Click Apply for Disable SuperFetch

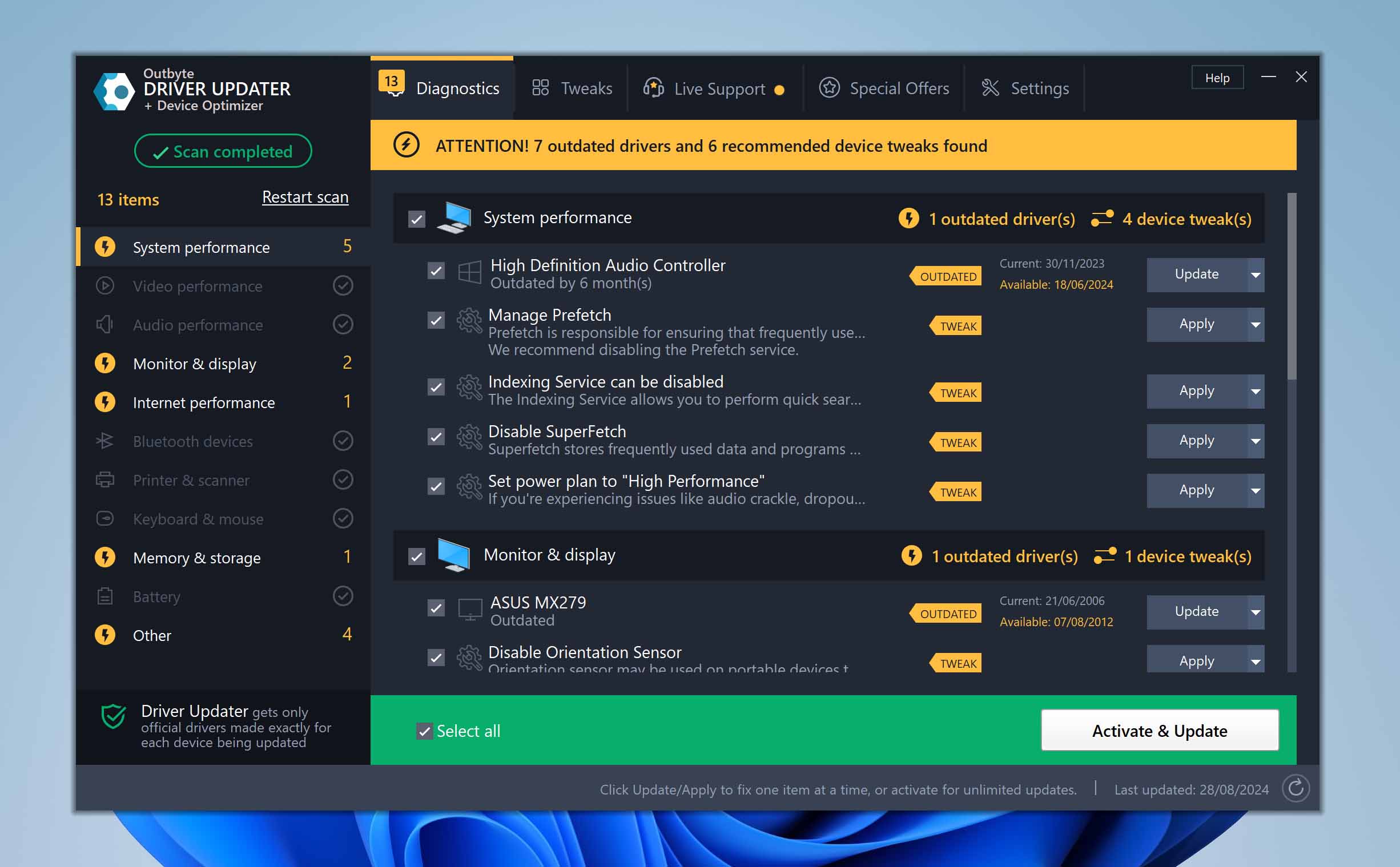1196,441
